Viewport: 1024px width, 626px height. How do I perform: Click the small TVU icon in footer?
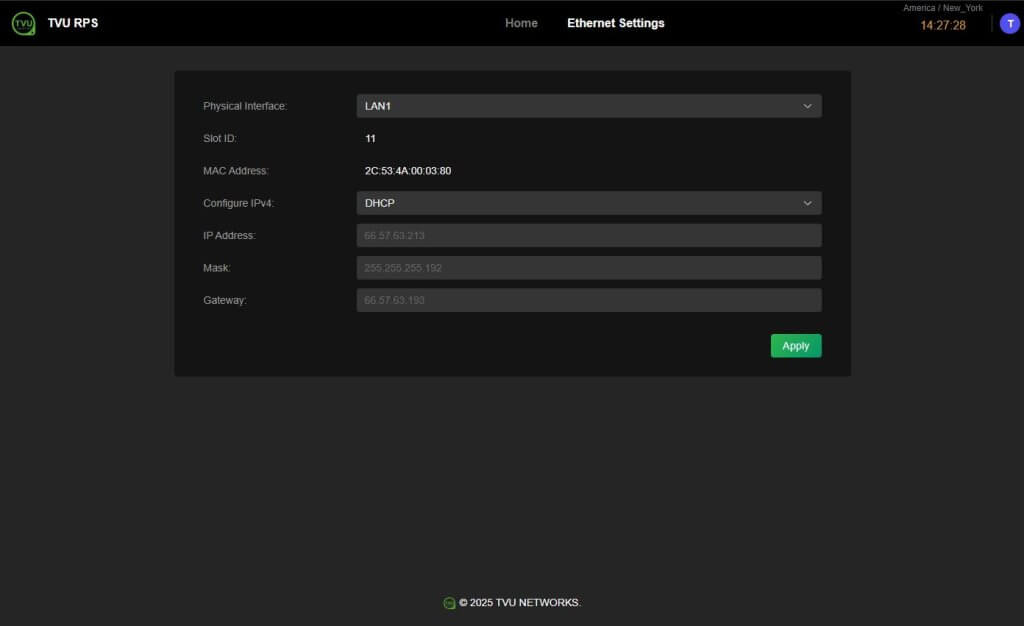point(449,603)
